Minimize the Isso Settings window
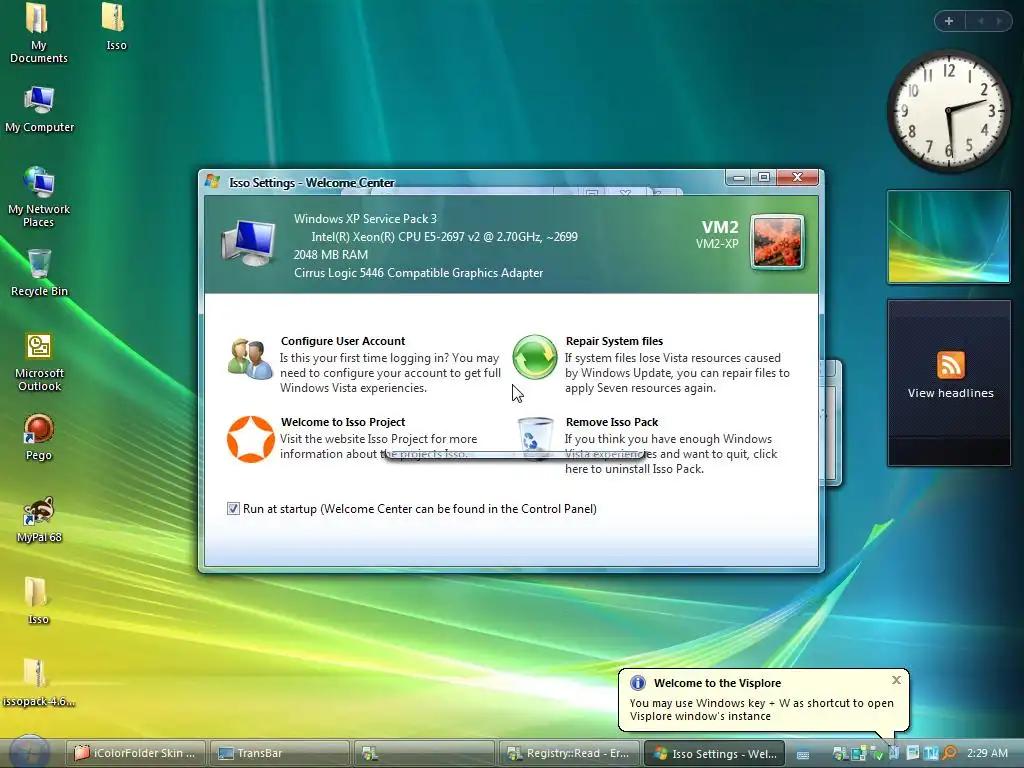The height and width of the screenshot is (768, 1024). click(x=739, y=177)
